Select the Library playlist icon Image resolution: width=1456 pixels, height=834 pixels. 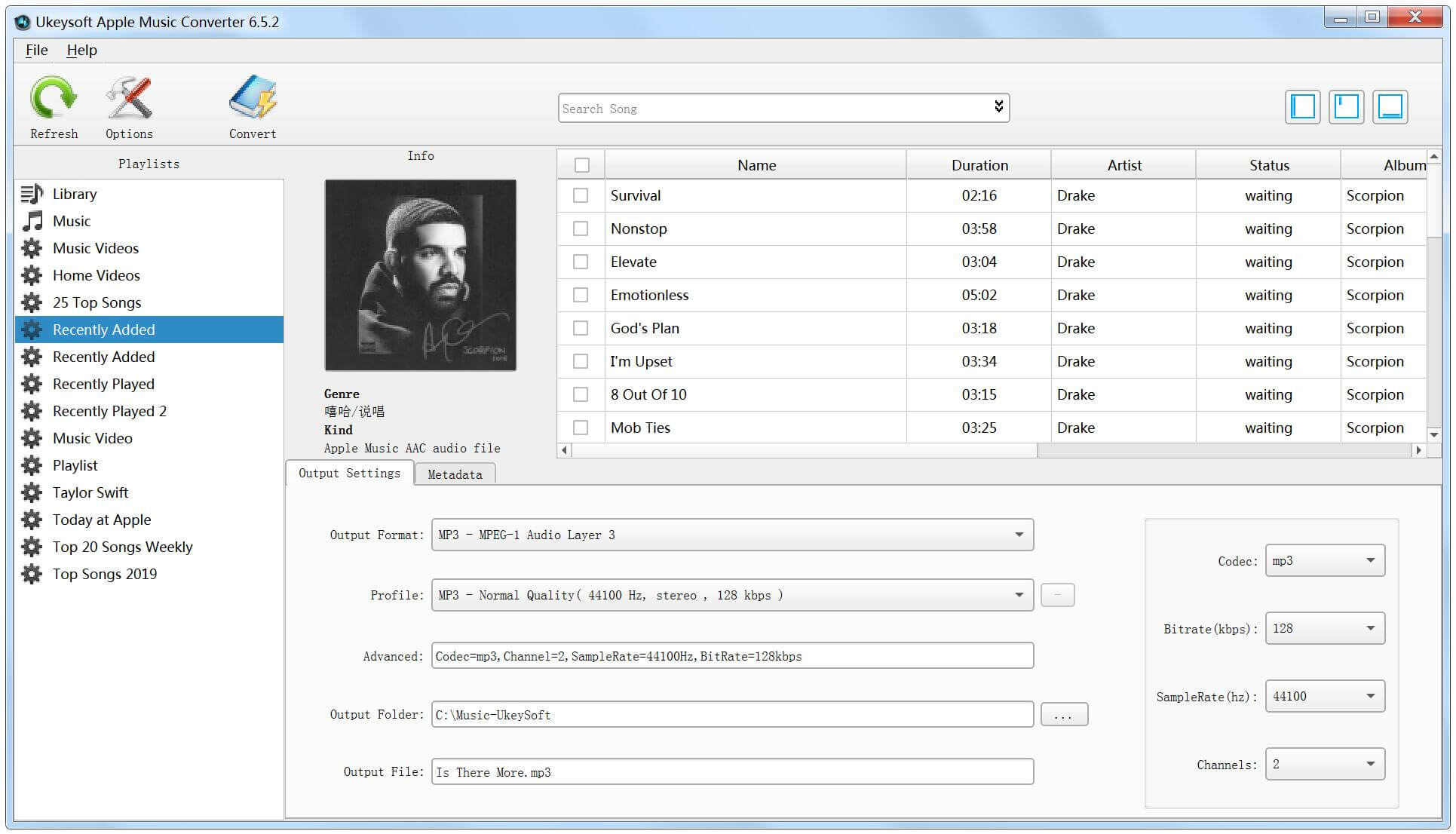(33, 192)
